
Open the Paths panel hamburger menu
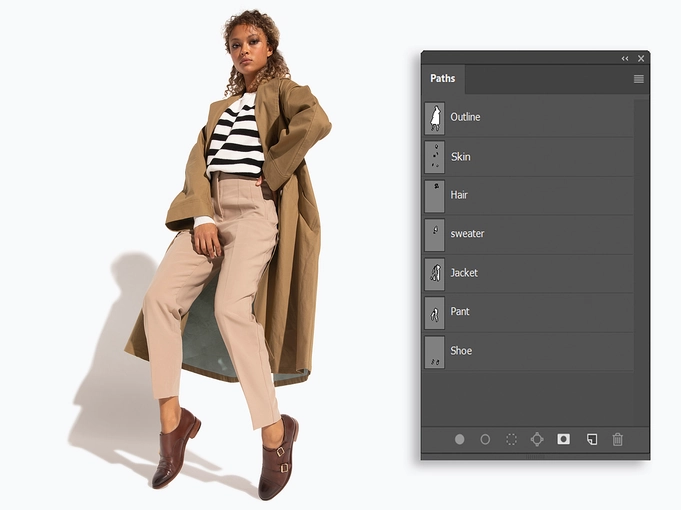click(638, 79)
